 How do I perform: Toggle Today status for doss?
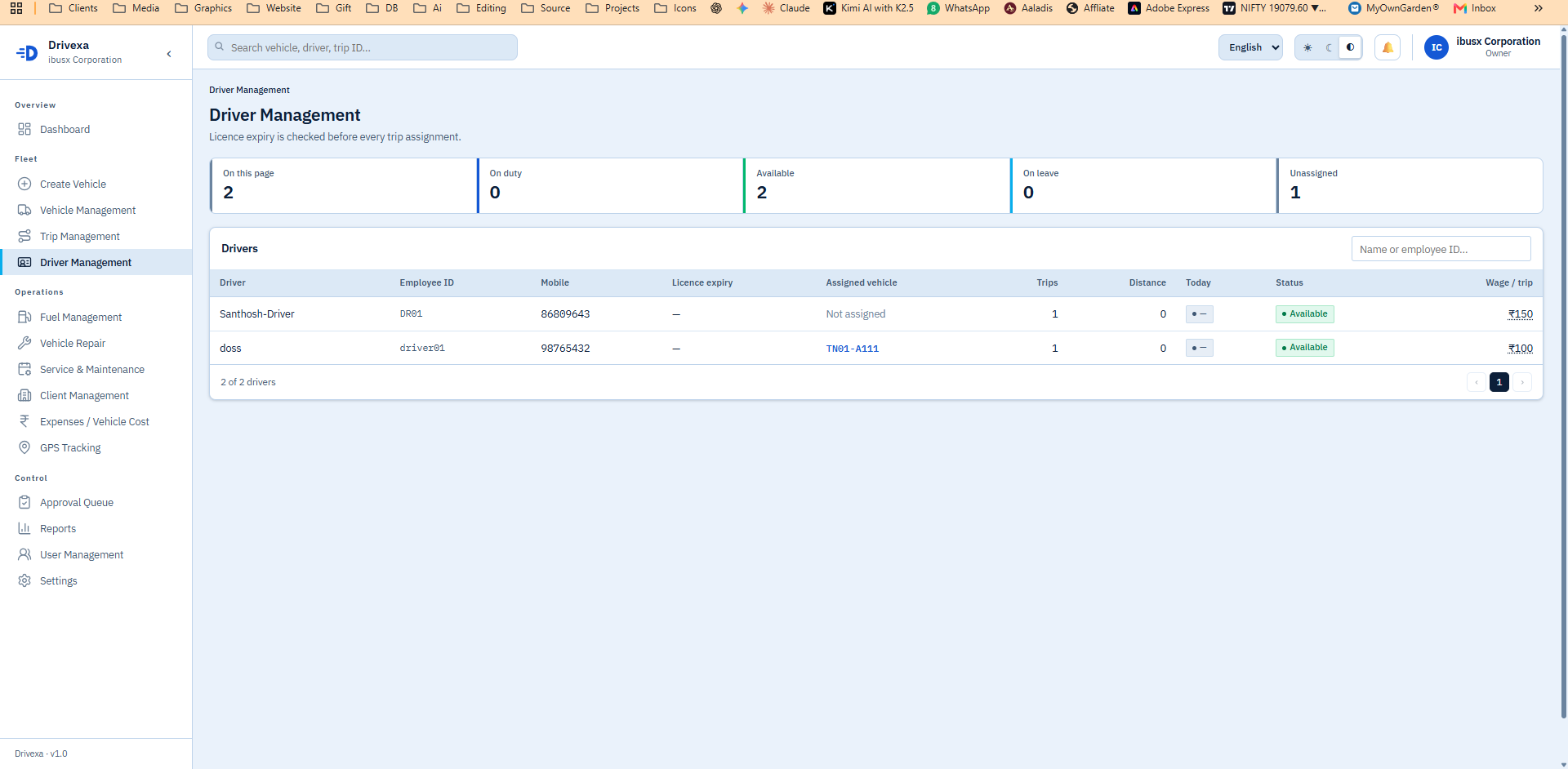(x=1199, y=348)
